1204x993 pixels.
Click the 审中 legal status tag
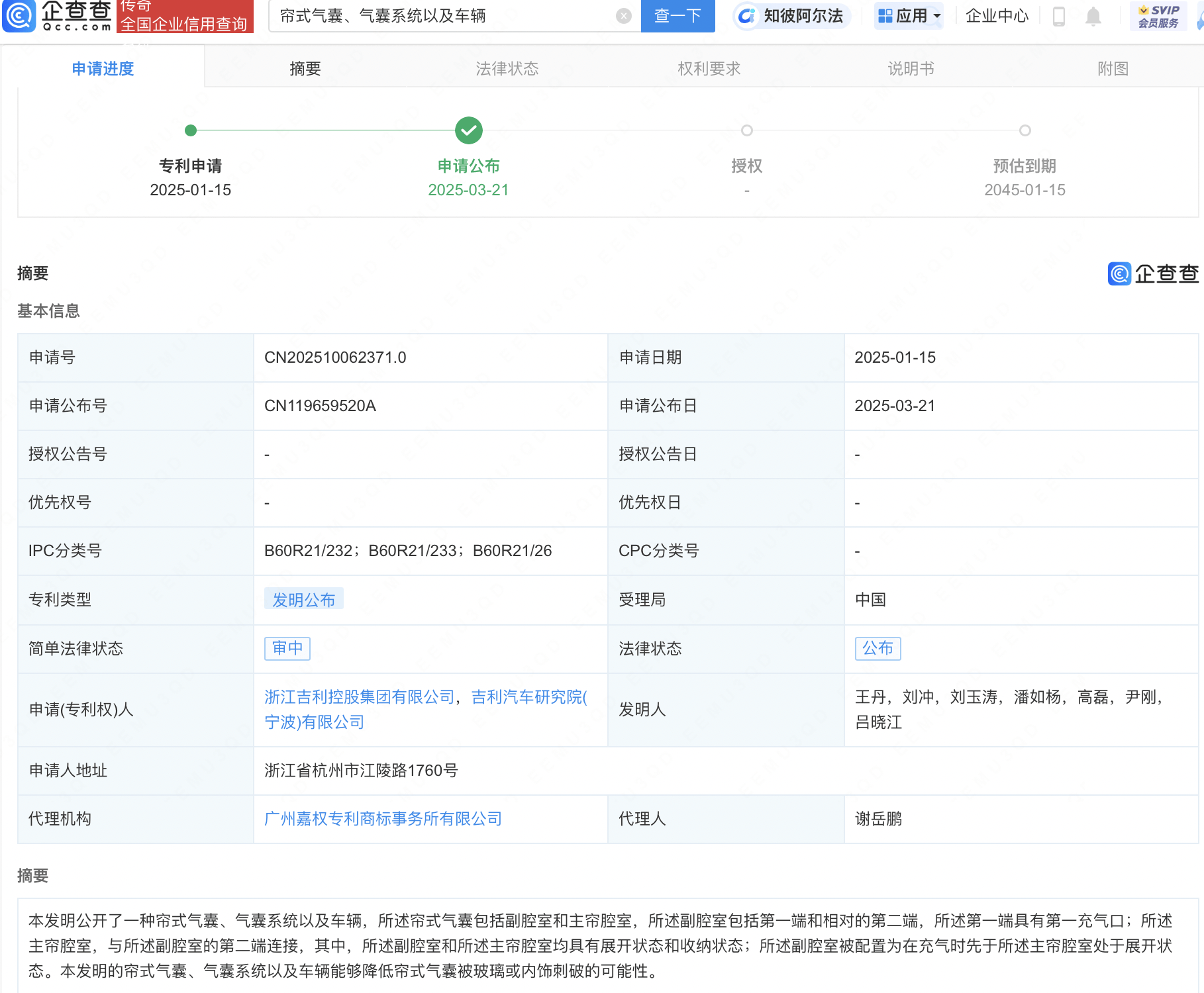[x=287, y=648]
